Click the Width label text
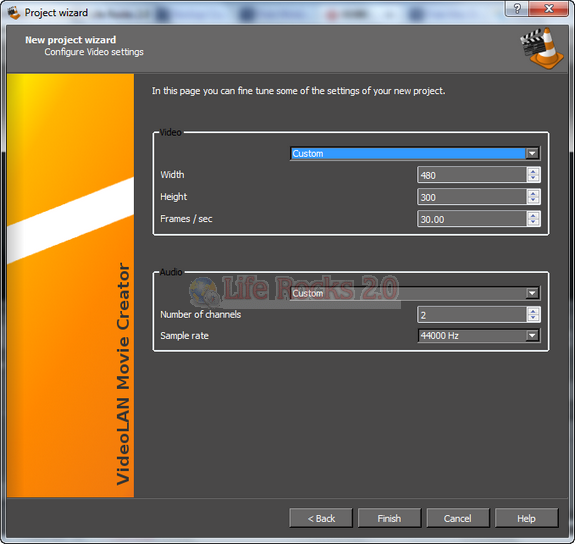The height and width of the screenshot is (544, 575). click(x=172, y=175)
